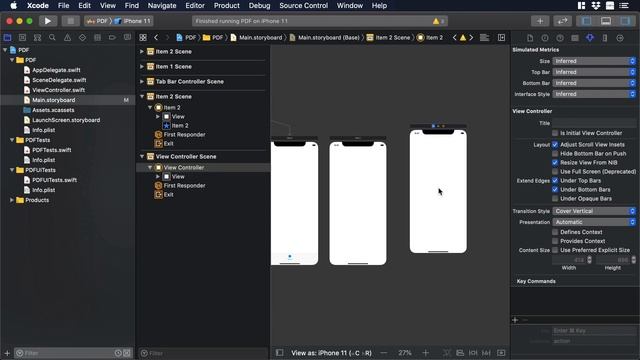Check Provides Context

[x=555, y=241]
